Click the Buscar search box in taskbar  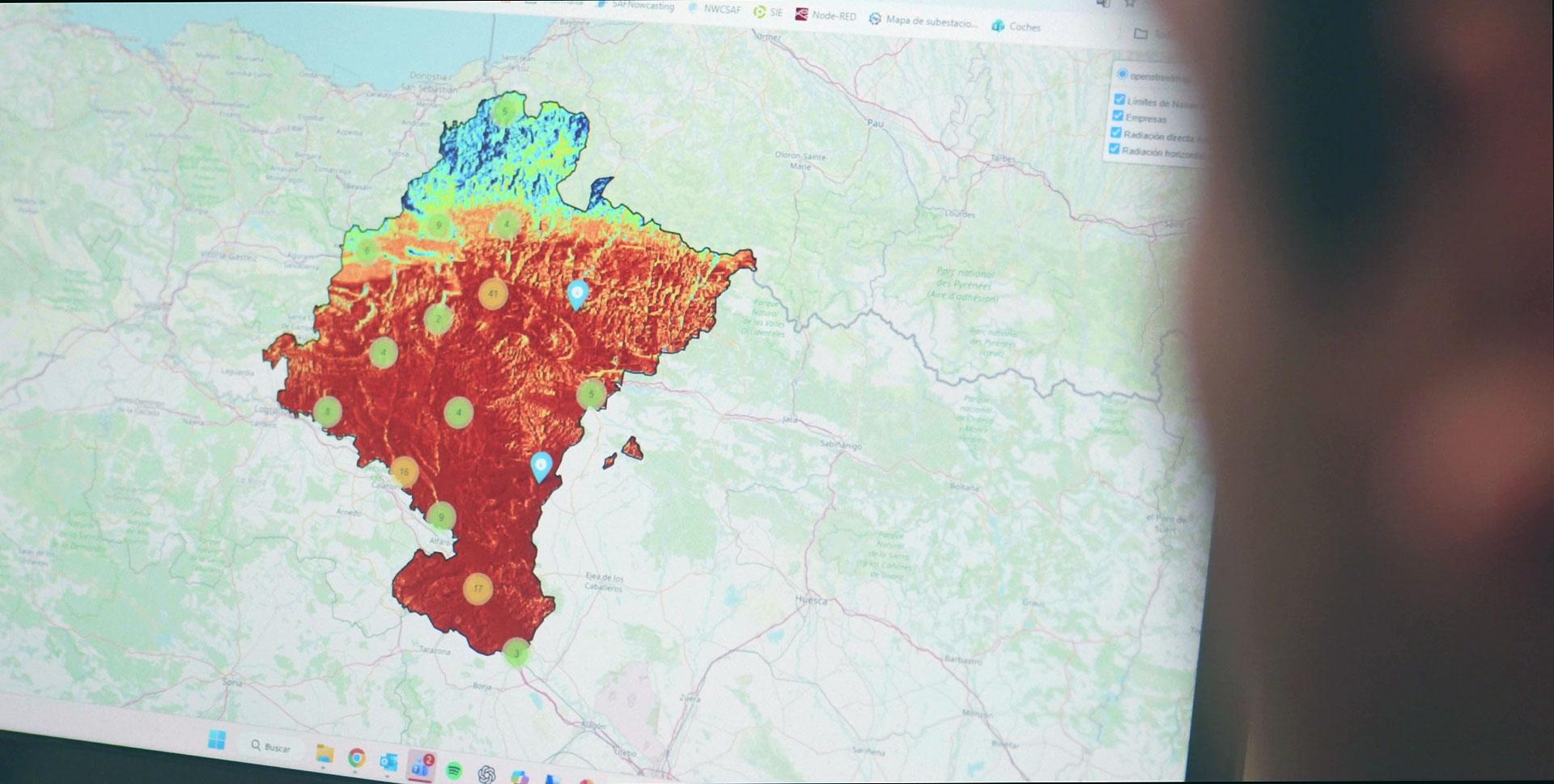[x=270, y=747]
